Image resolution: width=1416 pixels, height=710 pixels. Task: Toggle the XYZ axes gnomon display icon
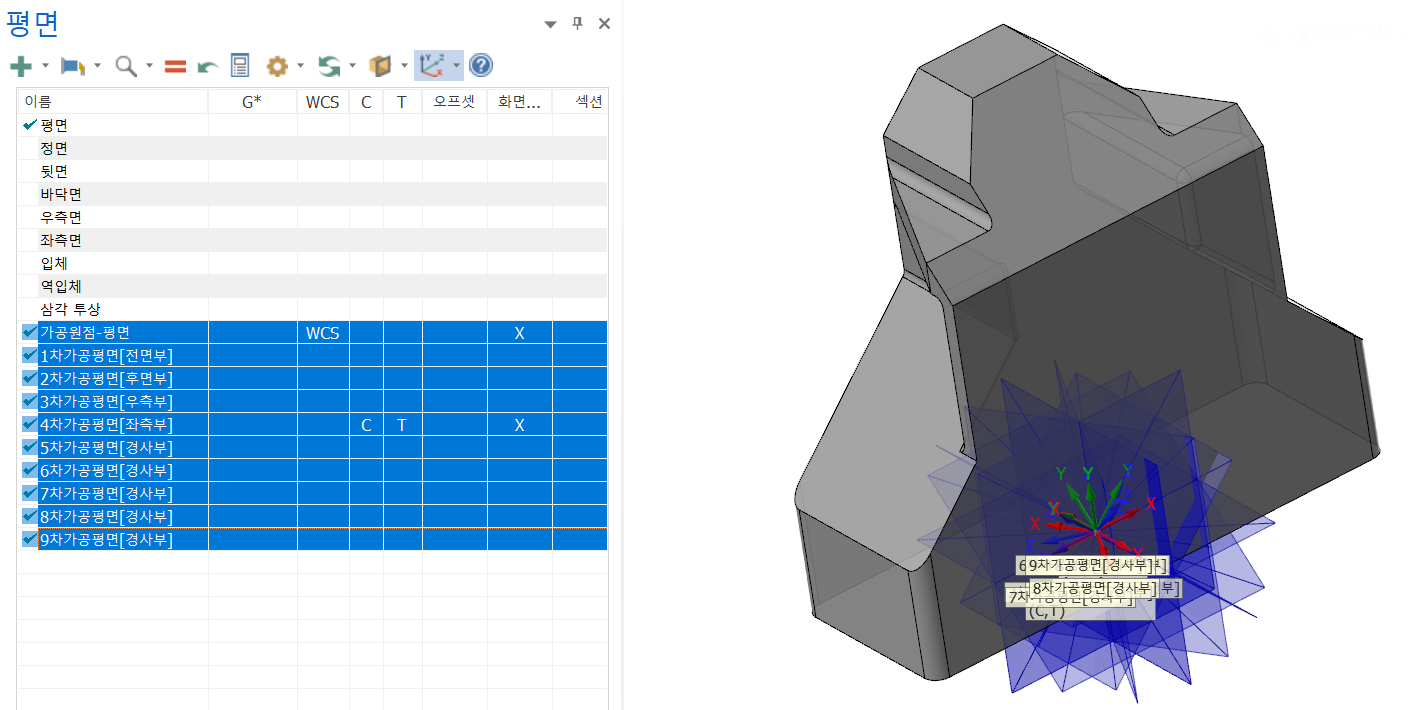click(432, 66)
